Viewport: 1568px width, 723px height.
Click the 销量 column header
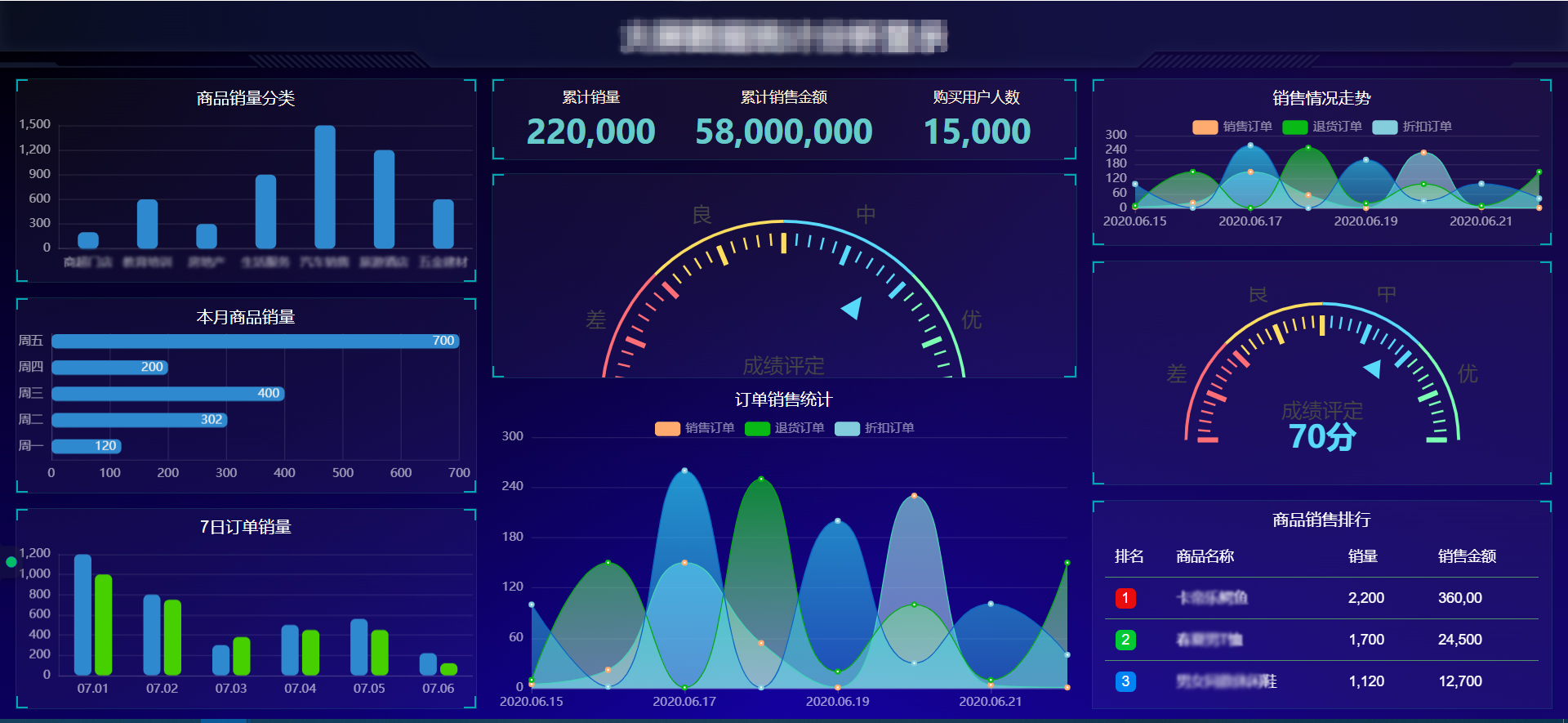coord(1363,556)
